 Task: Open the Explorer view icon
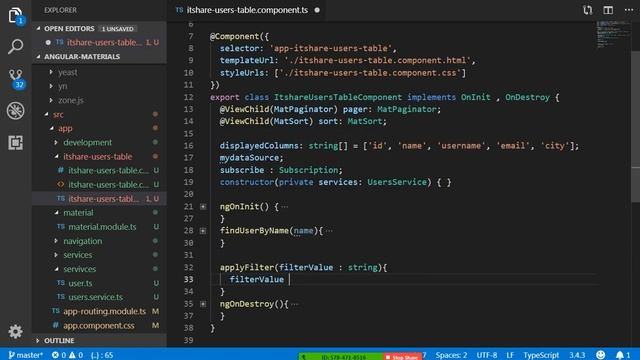pos(16,16)
